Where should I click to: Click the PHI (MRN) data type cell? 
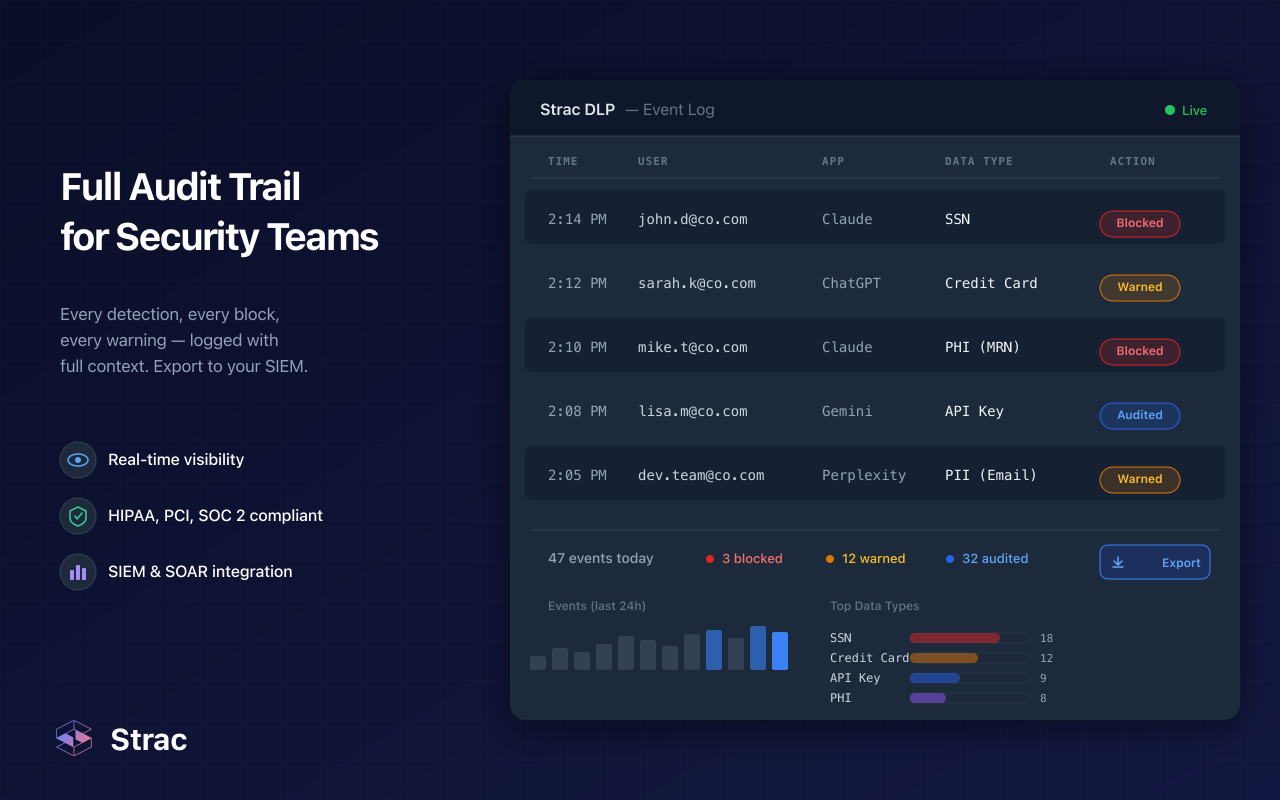point(983,347)
